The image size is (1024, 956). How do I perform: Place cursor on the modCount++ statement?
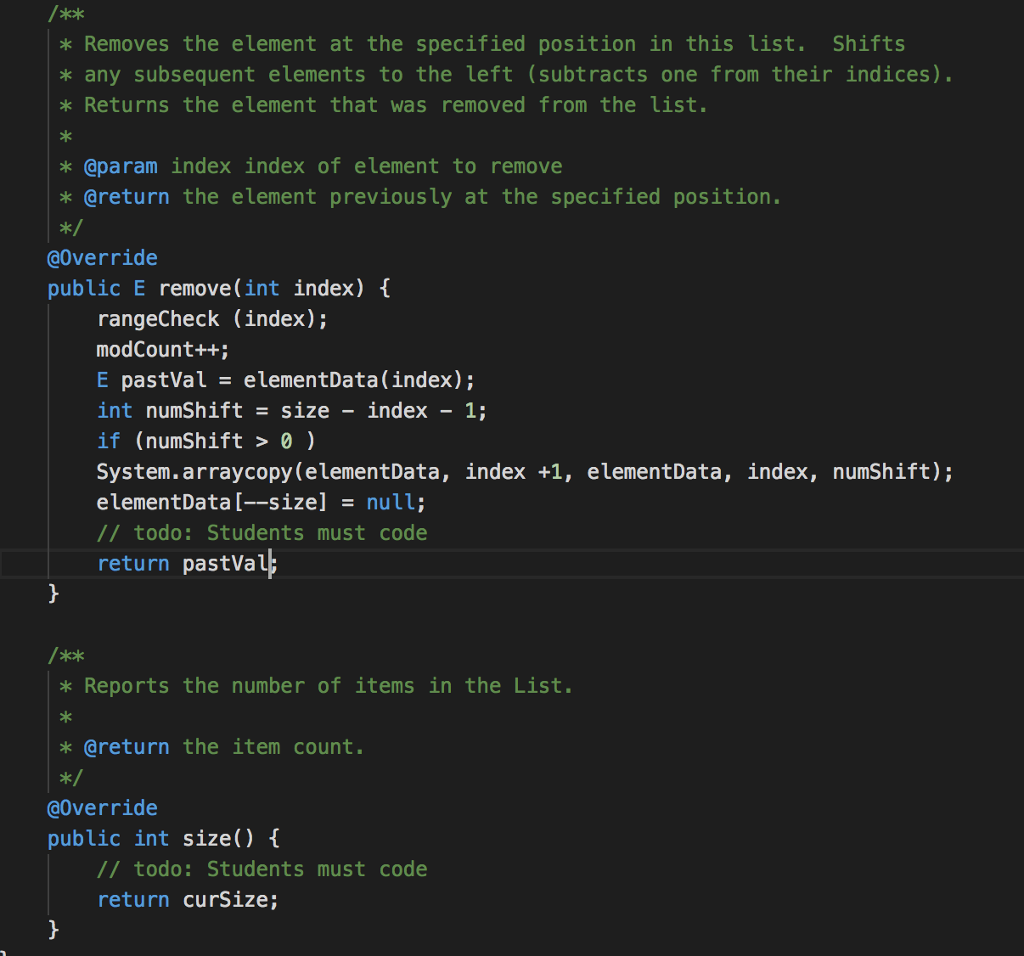(162, 349)
